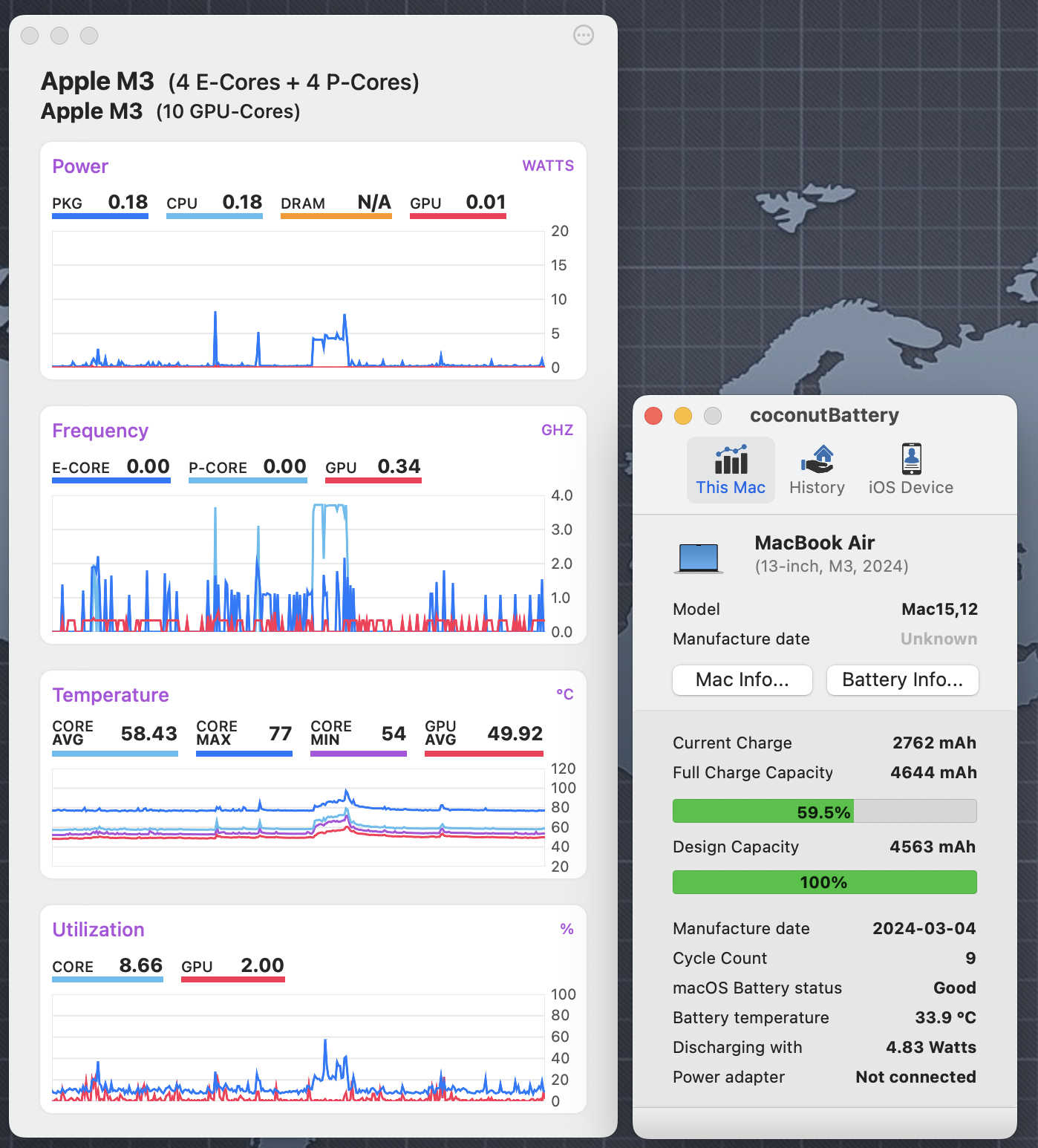Click the Model Mac15,12 value
Screen dimensions: 1038x1148
(939, 609)
